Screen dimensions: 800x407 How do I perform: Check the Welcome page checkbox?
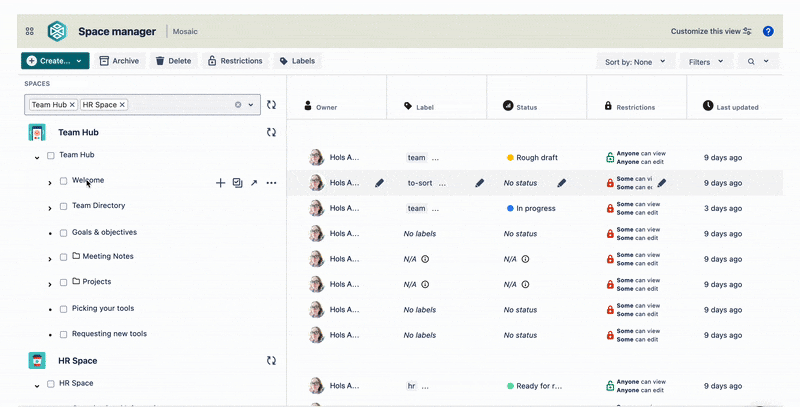coord(63,181)
